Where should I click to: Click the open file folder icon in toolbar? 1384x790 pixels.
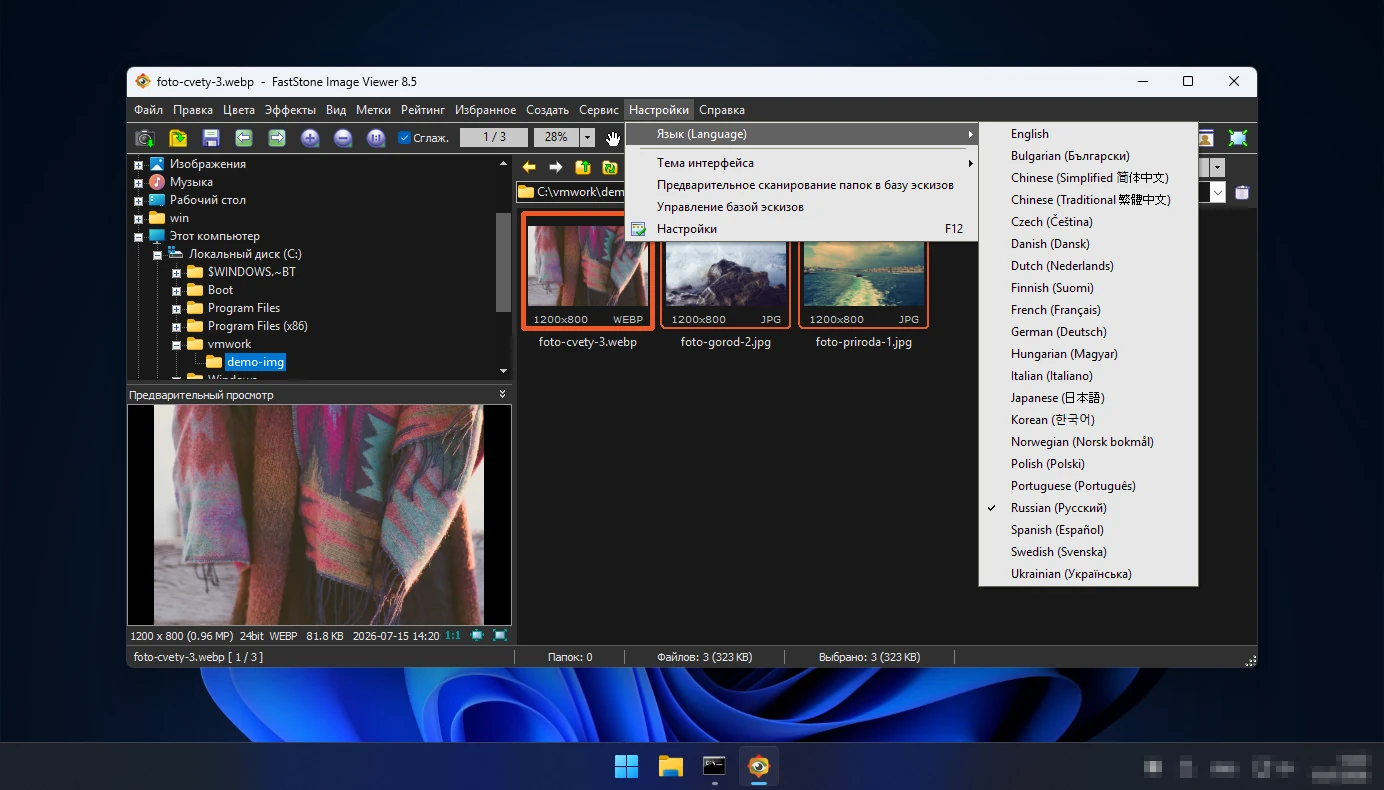[x=178, y=138]
